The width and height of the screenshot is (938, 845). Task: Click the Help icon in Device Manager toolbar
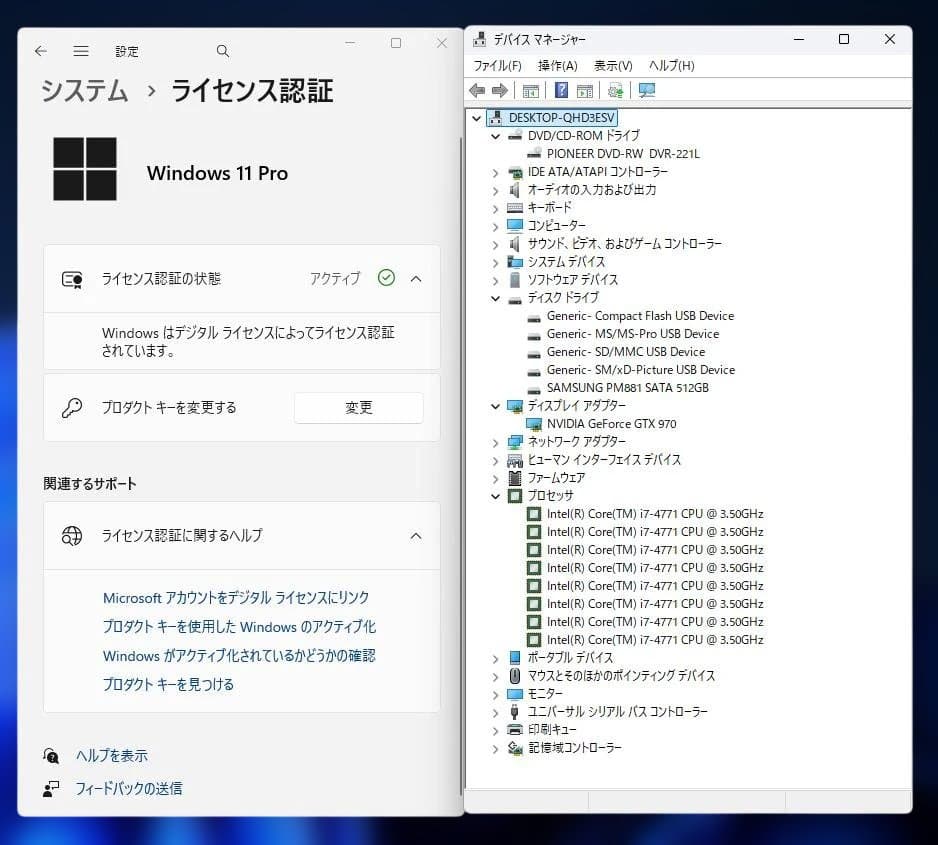(562, 90)
